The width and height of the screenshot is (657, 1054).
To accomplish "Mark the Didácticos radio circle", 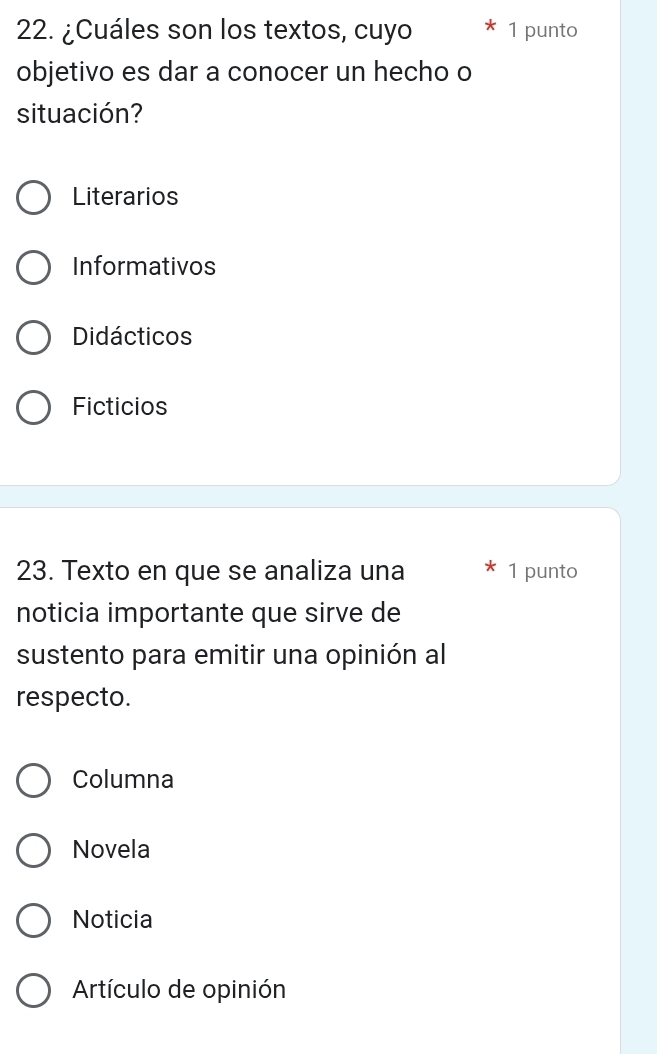I will coord(34,338).
